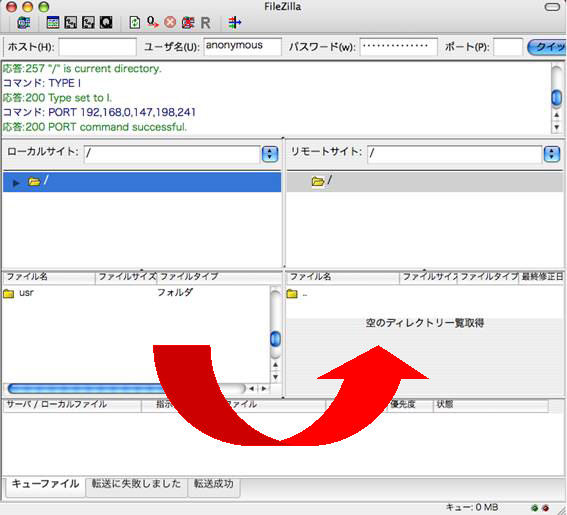Sort local list by ファイルタイプ column
Viewport: 567px width, 515px height.
(219, 277)
